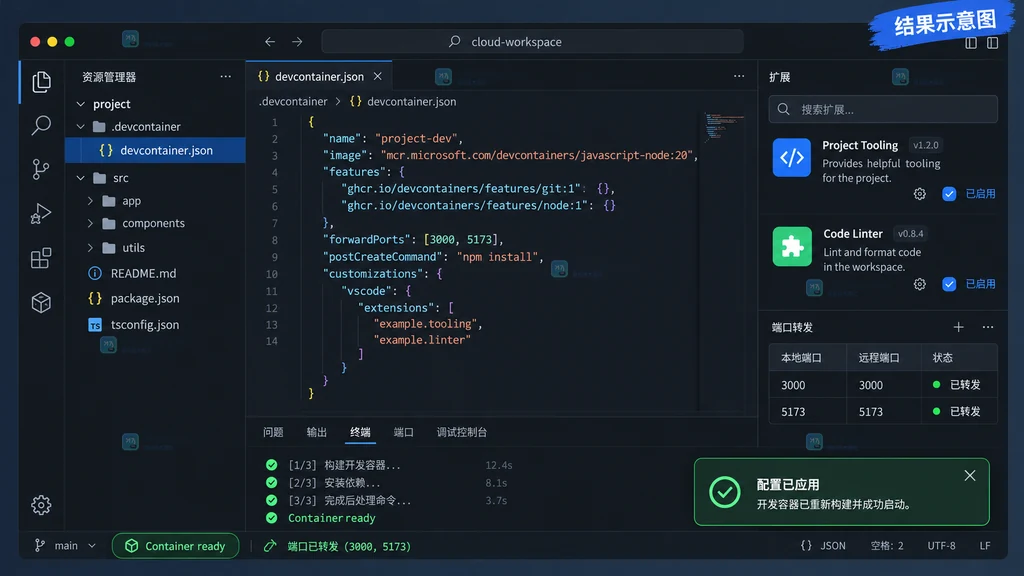Image resolution: width=1024 pixels, height=576 pixels.
Task: Open the container cube icon in activity bar
Action: point(41,302)
